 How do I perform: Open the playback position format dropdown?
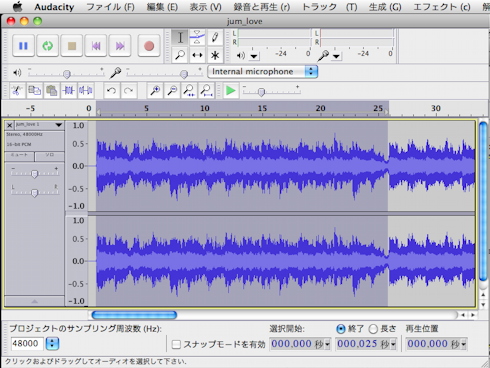(x=463, y=344)
